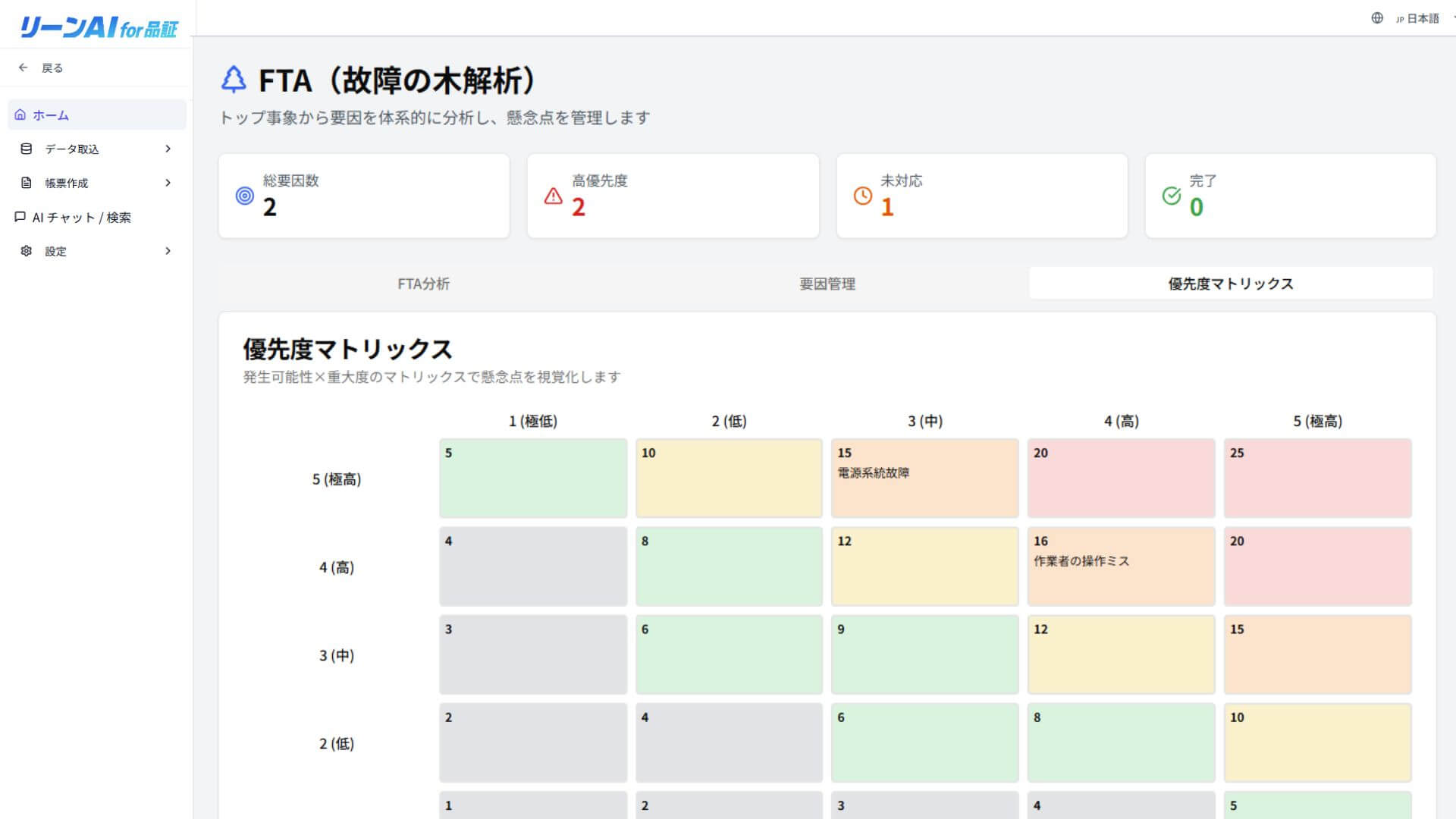The width and height of the screenshot is (1456, 819).
Task: Open the ホーム menu item
Action: 97,115
